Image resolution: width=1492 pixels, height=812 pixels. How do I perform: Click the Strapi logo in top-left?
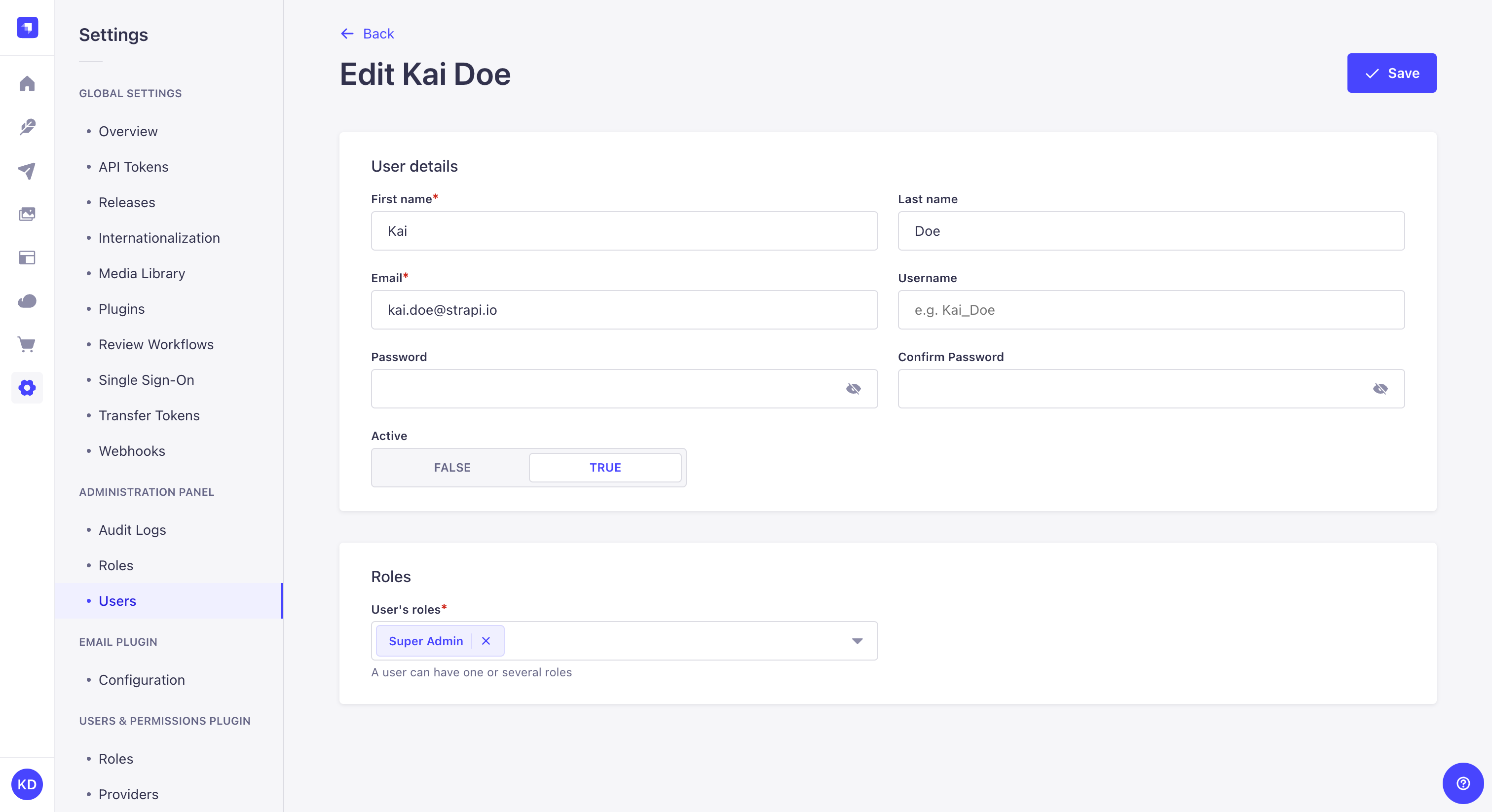click(27, 27)
